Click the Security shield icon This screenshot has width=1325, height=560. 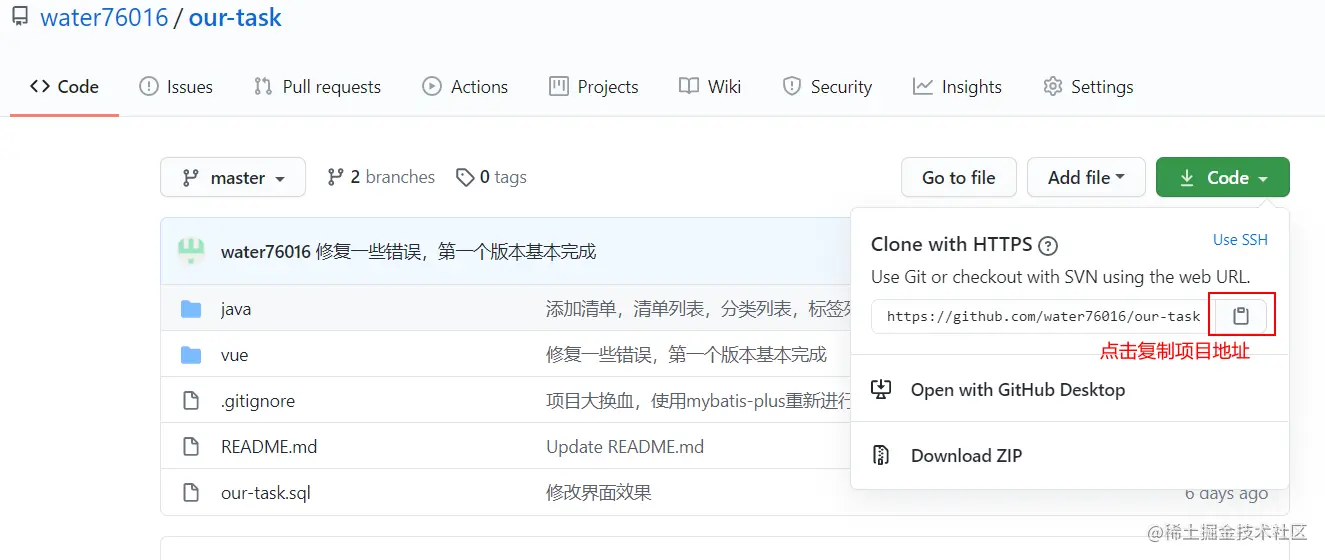point(792,87)
